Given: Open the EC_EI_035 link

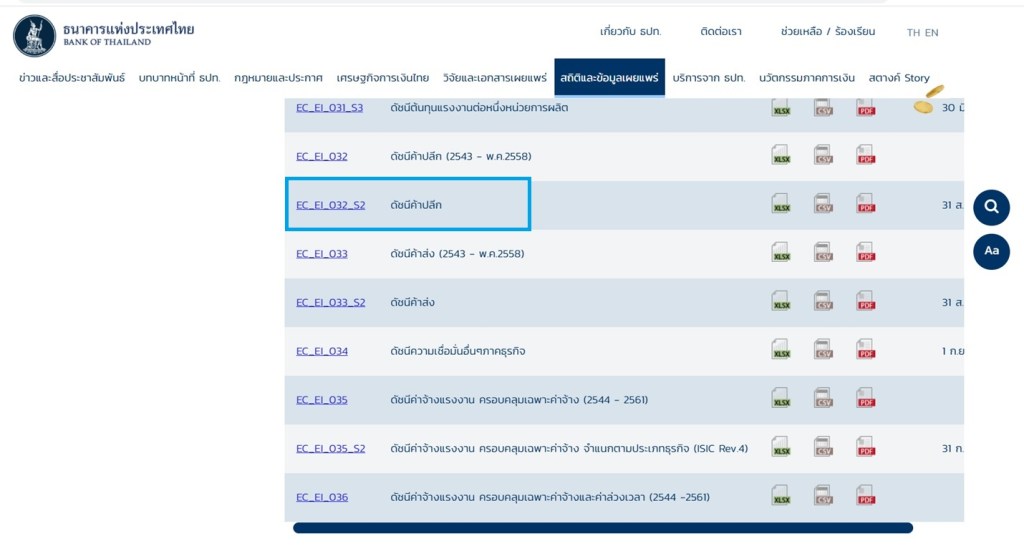Looking at the screenshot, I should 321,400.
